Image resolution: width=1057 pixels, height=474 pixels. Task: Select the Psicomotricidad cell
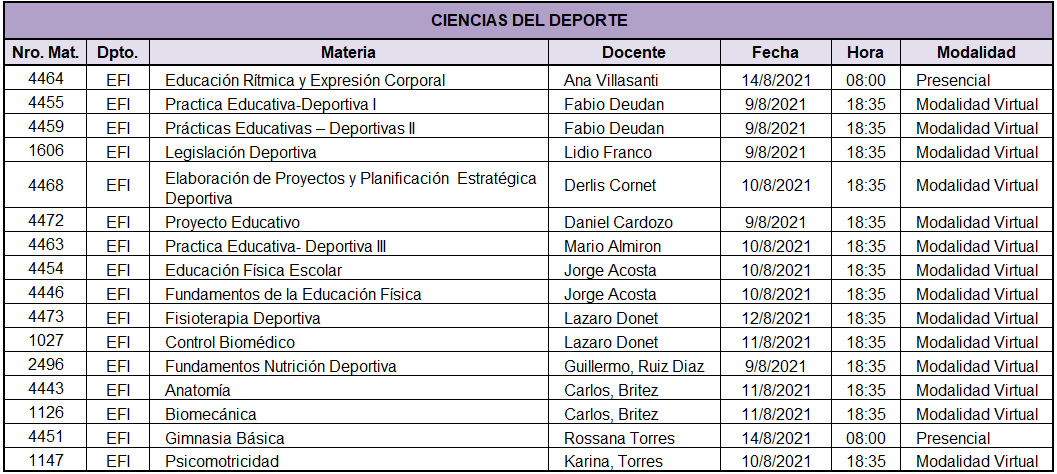349,462
